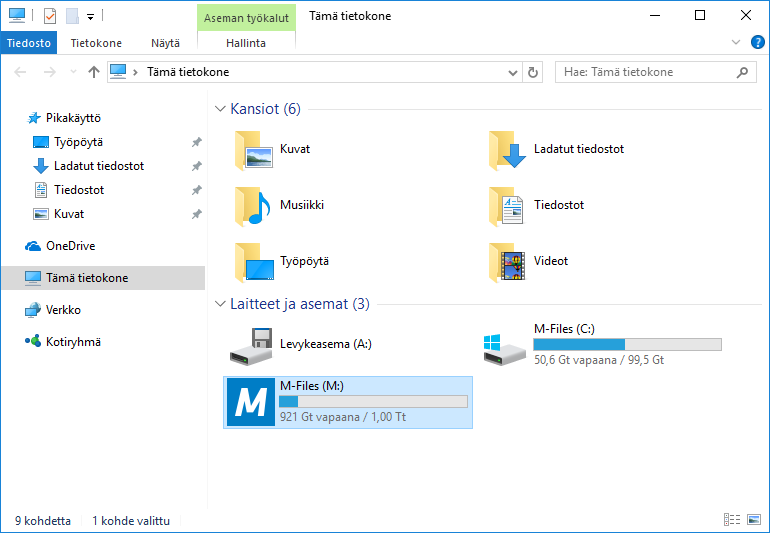Collapse the Kansiot (6) group
770x533 pixels.
220,108
